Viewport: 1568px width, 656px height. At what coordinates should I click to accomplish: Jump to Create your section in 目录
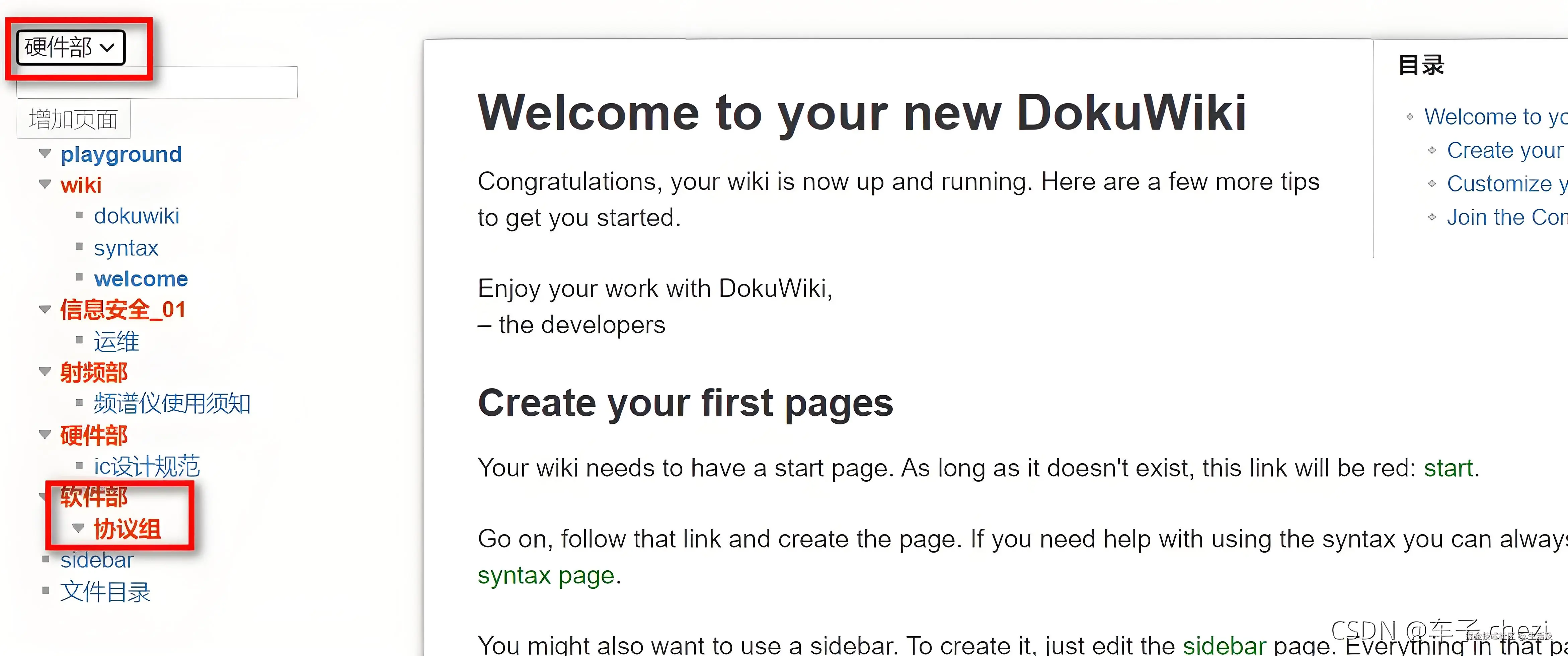1504,150
